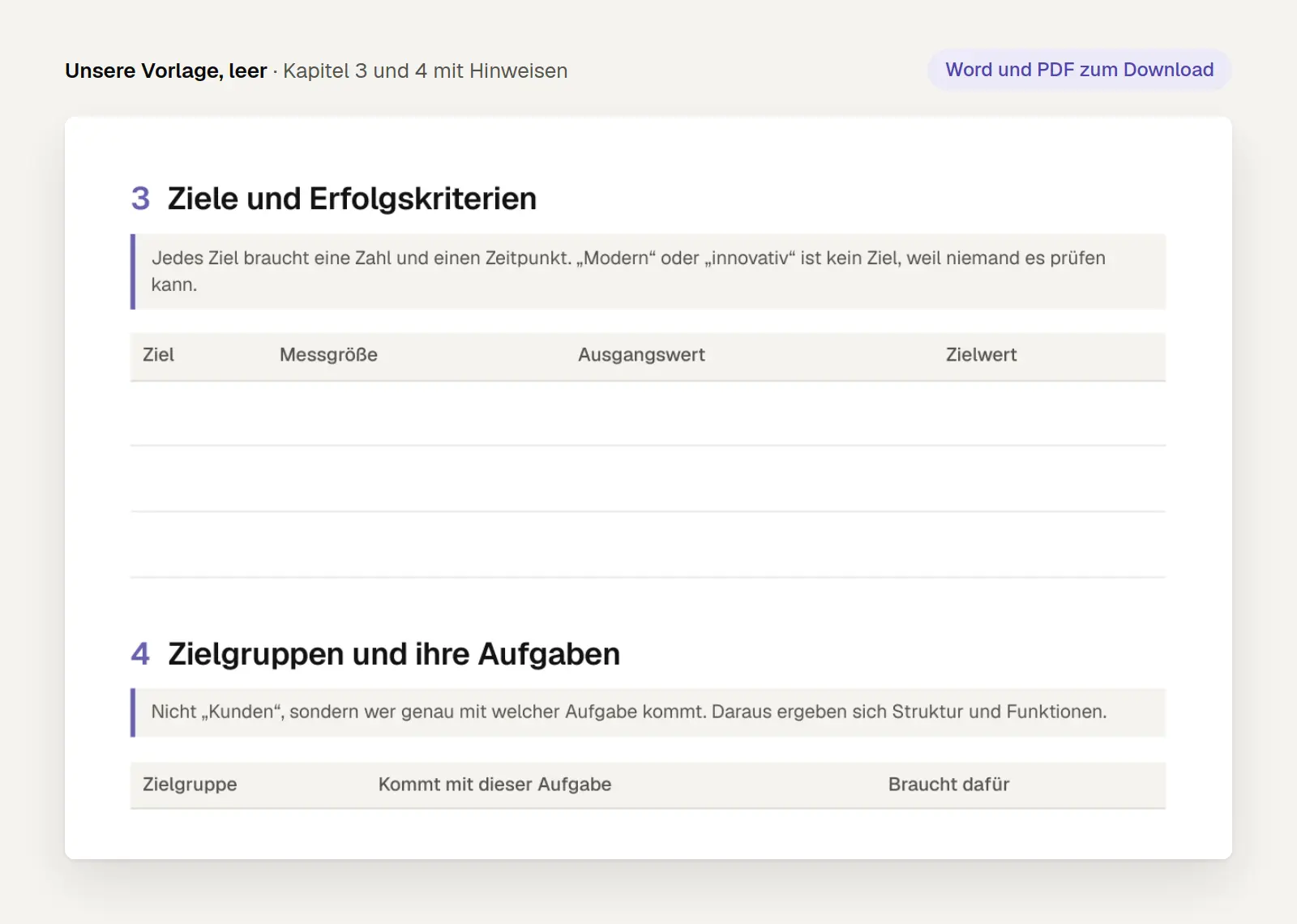The width and height of the screenshot is (1297, 924).
Task: Click the heading 'Zielgruppen und ihre Aufgaben'
Action: pyautogui.click(x=394, y=654)
